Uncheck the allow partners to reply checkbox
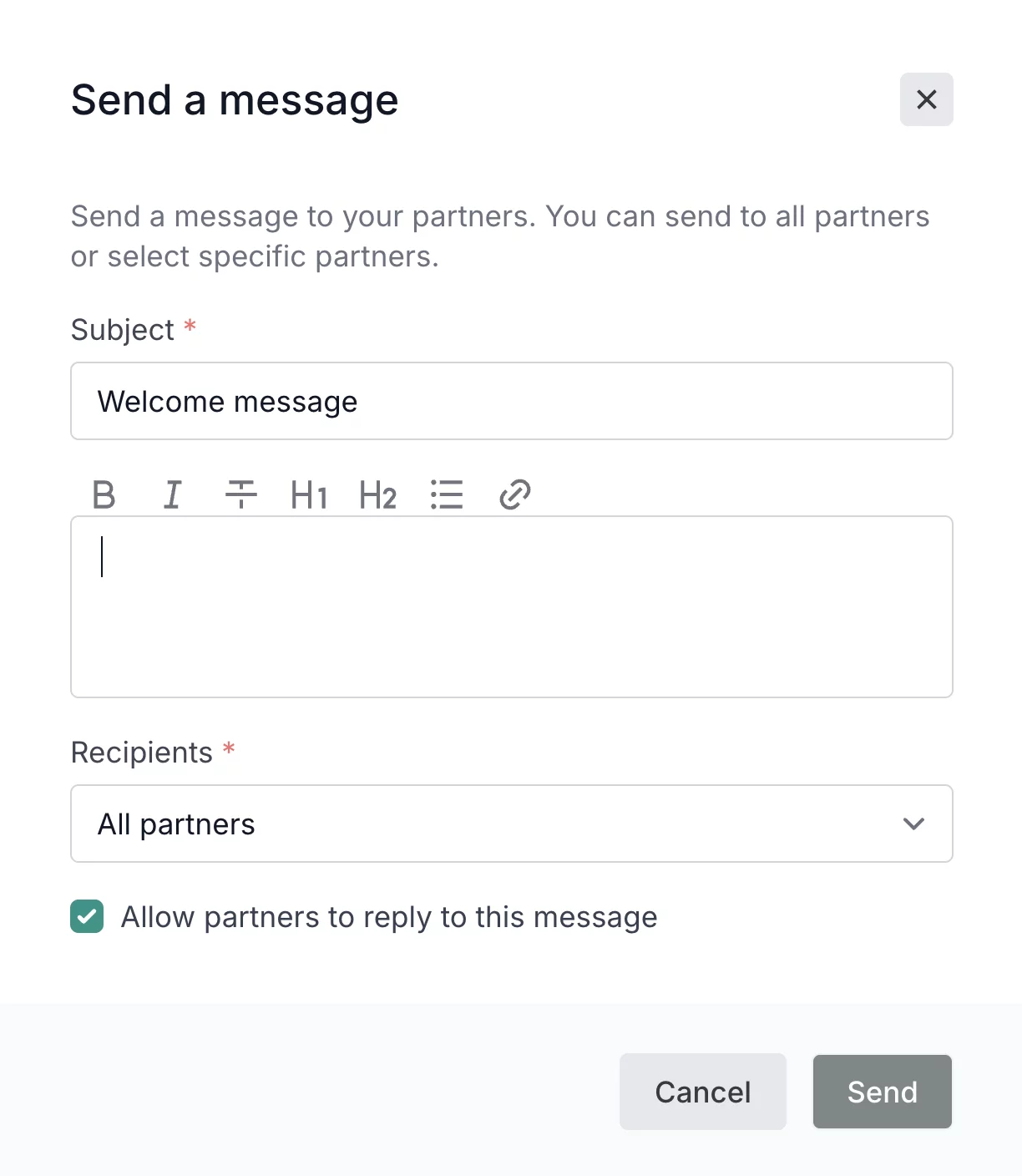Image resolution: width=1022 pixels, height=1176 pixels. pos(87,916)
